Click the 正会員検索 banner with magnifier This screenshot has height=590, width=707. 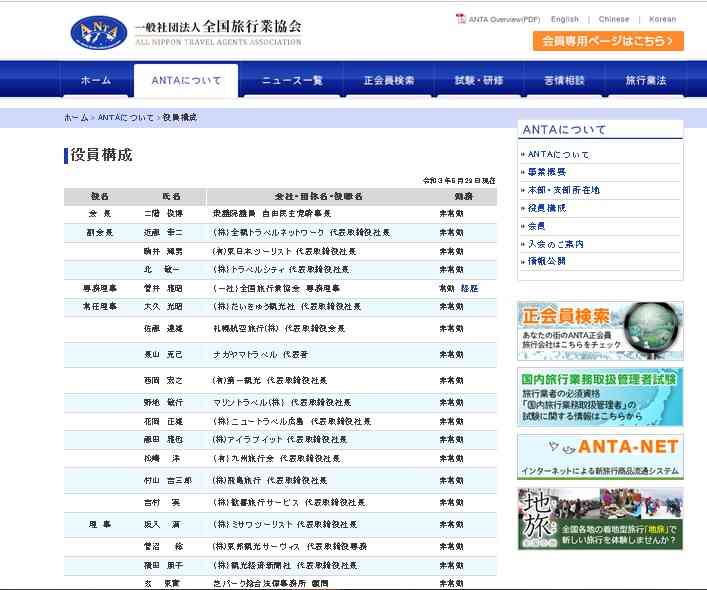click(x=600, y=331)
